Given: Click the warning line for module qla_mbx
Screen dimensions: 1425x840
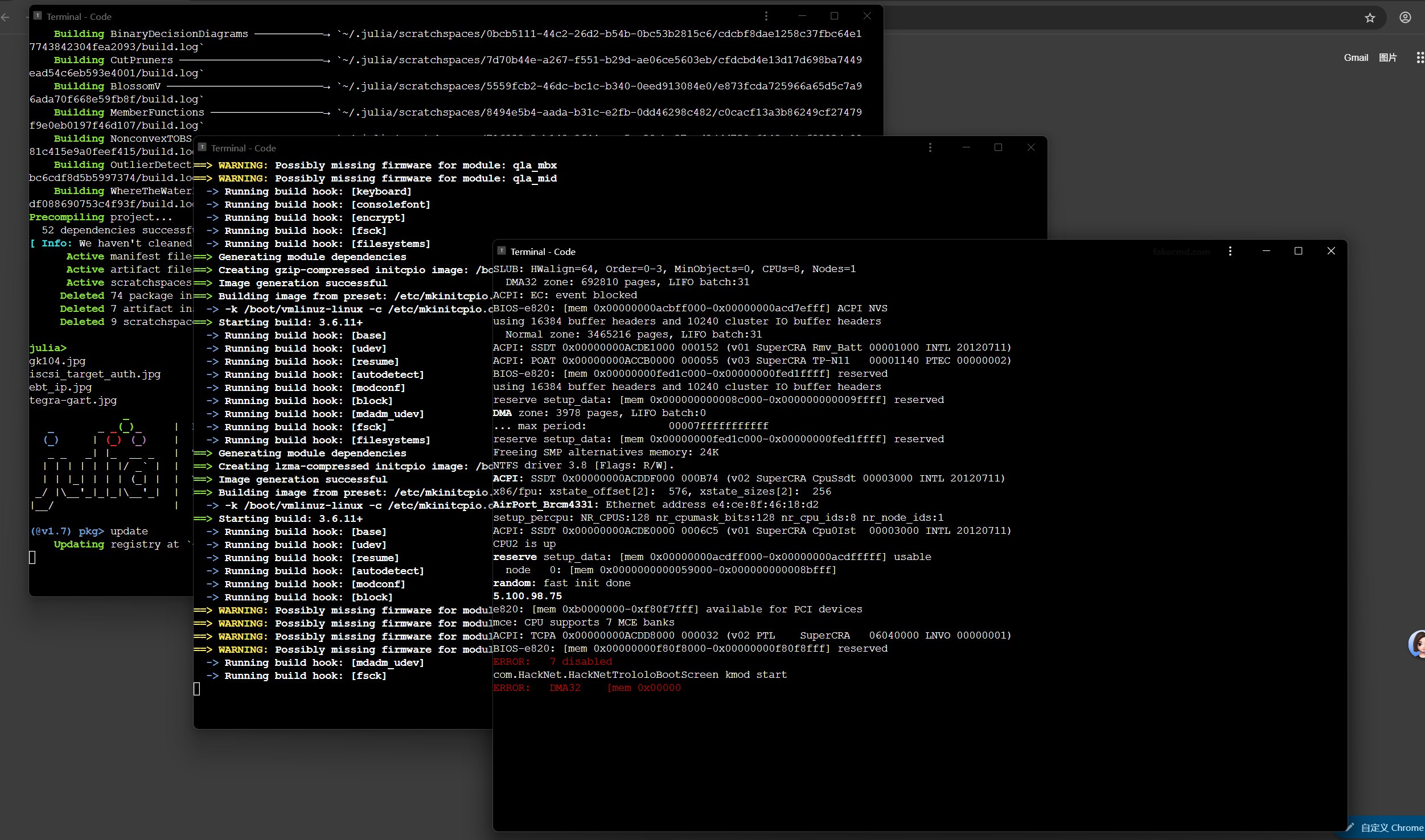Looking at the screenshot, I should click(375, 165).
